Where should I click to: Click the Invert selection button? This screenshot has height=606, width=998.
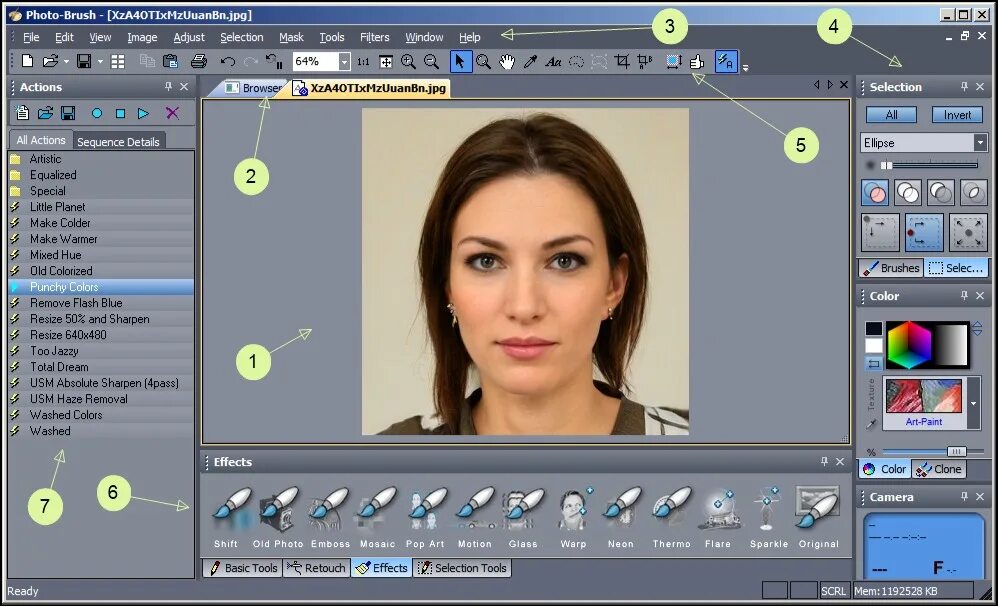point(957,115)
